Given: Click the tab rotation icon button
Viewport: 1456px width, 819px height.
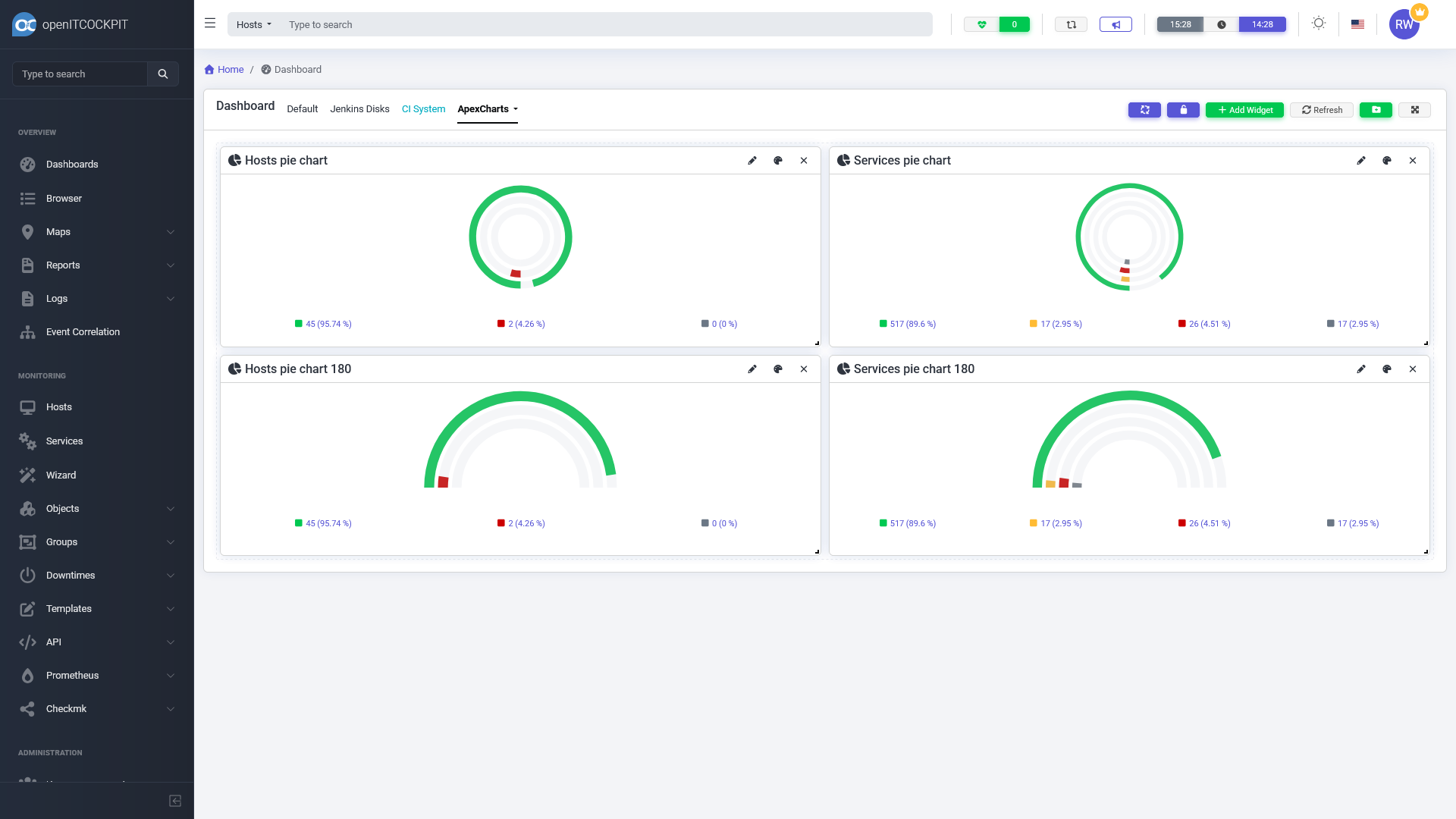Looking at the screenshot, I should 1144,110.
